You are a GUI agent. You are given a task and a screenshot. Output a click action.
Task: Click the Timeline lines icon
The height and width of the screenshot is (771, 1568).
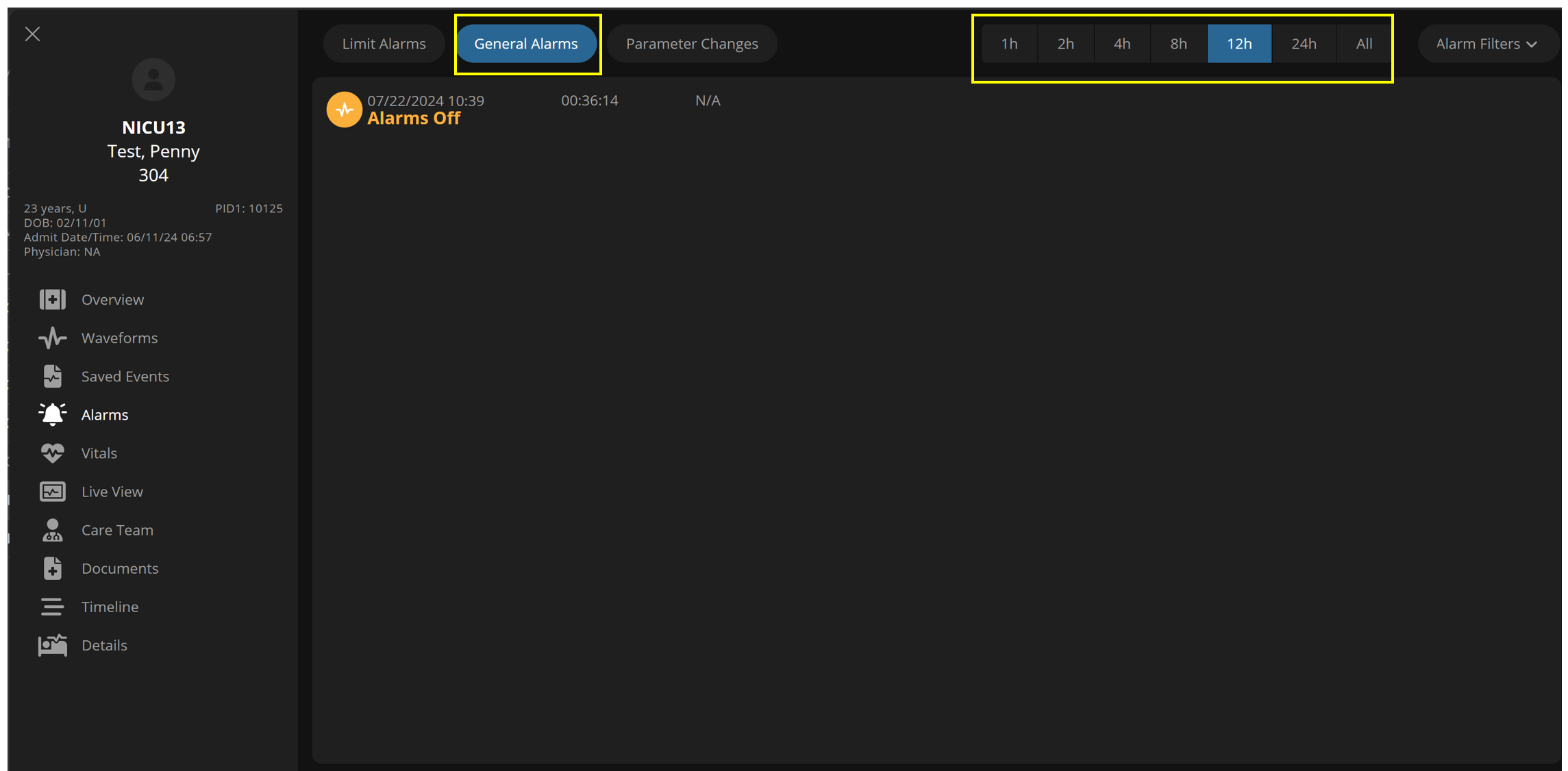tap(53, 607)
